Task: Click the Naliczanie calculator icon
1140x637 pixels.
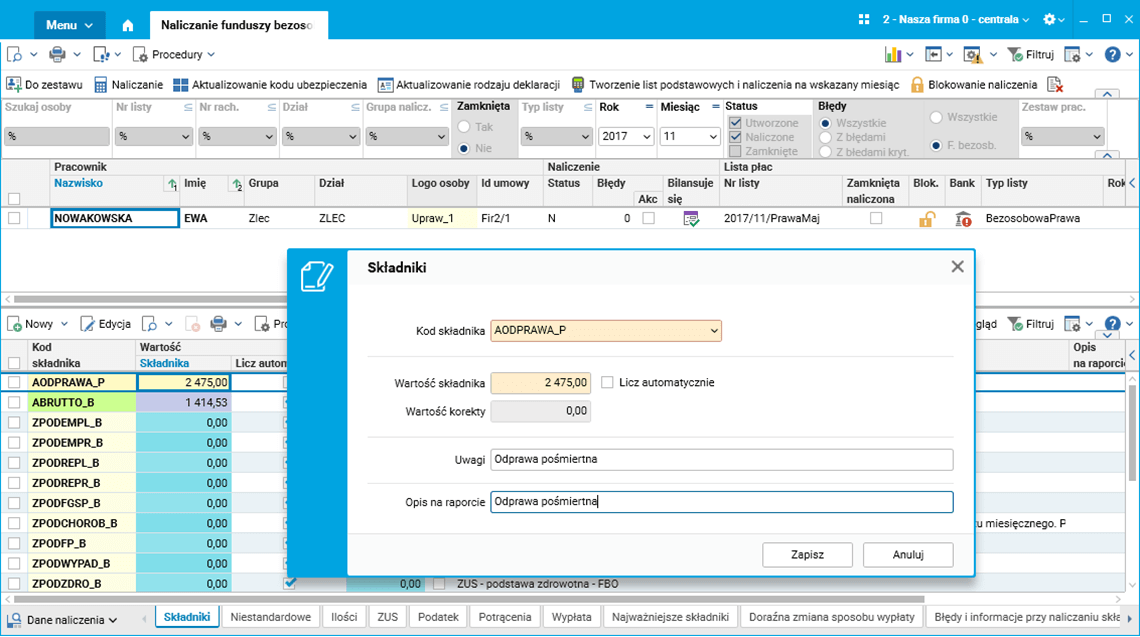Action: pyautogui.click(x=100, y=85)
